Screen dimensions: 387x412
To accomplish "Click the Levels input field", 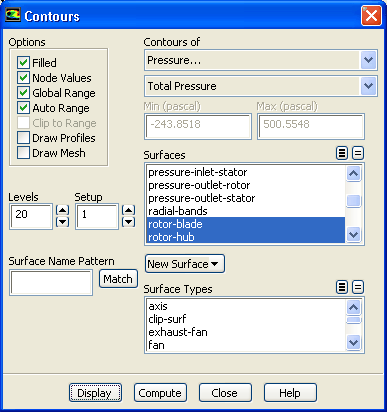I will (31, 216).
